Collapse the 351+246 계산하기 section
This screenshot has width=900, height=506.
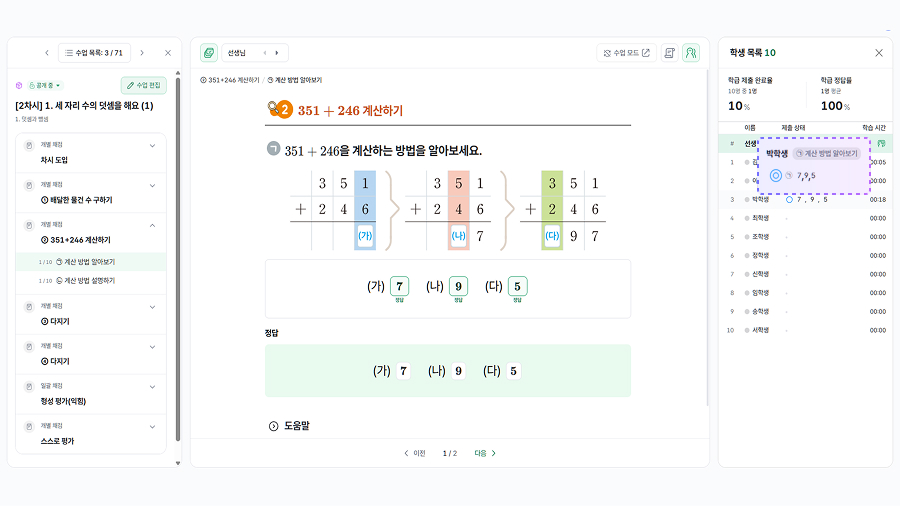(153, 226)
